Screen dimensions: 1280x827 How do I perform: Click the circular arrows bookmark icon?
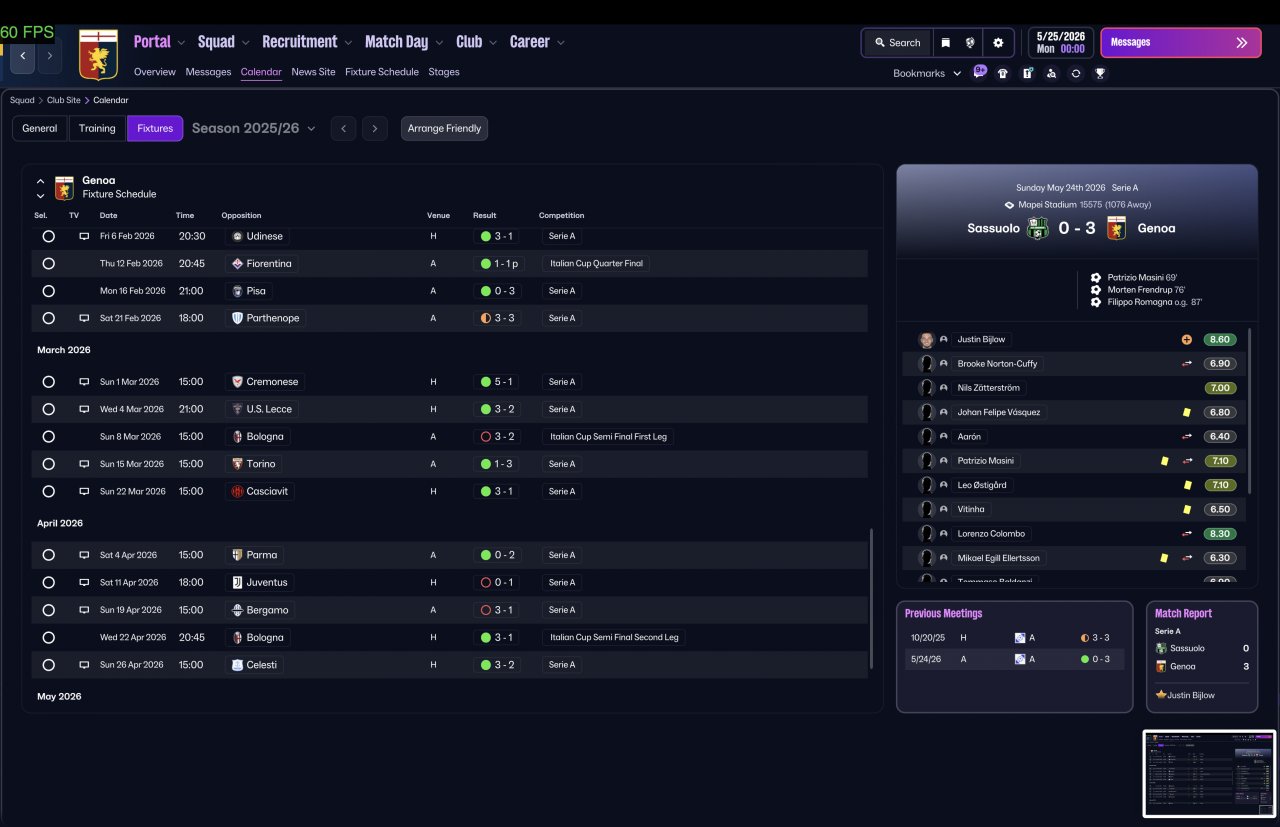[1076, 73]
